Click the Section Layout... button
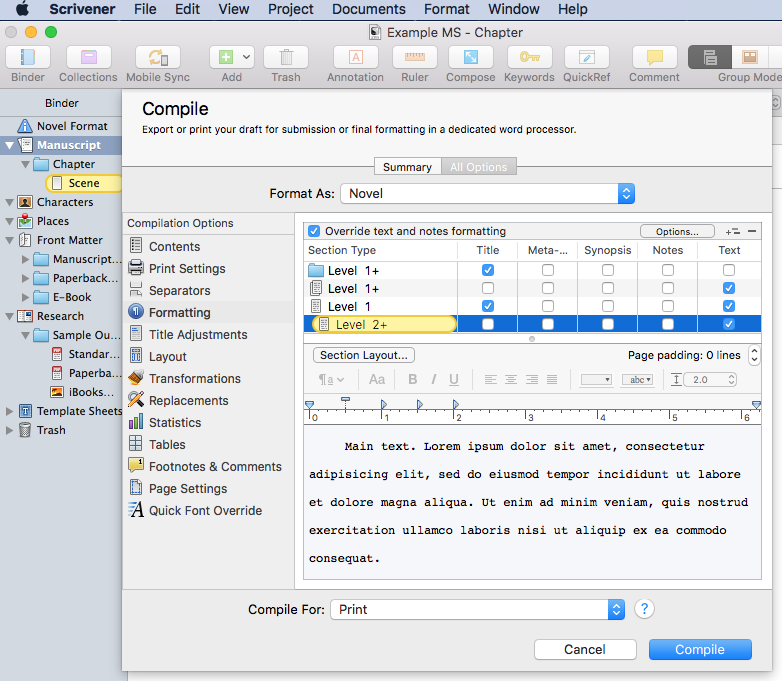The width and height of the screenshot is (782, 681). [364, 355]
